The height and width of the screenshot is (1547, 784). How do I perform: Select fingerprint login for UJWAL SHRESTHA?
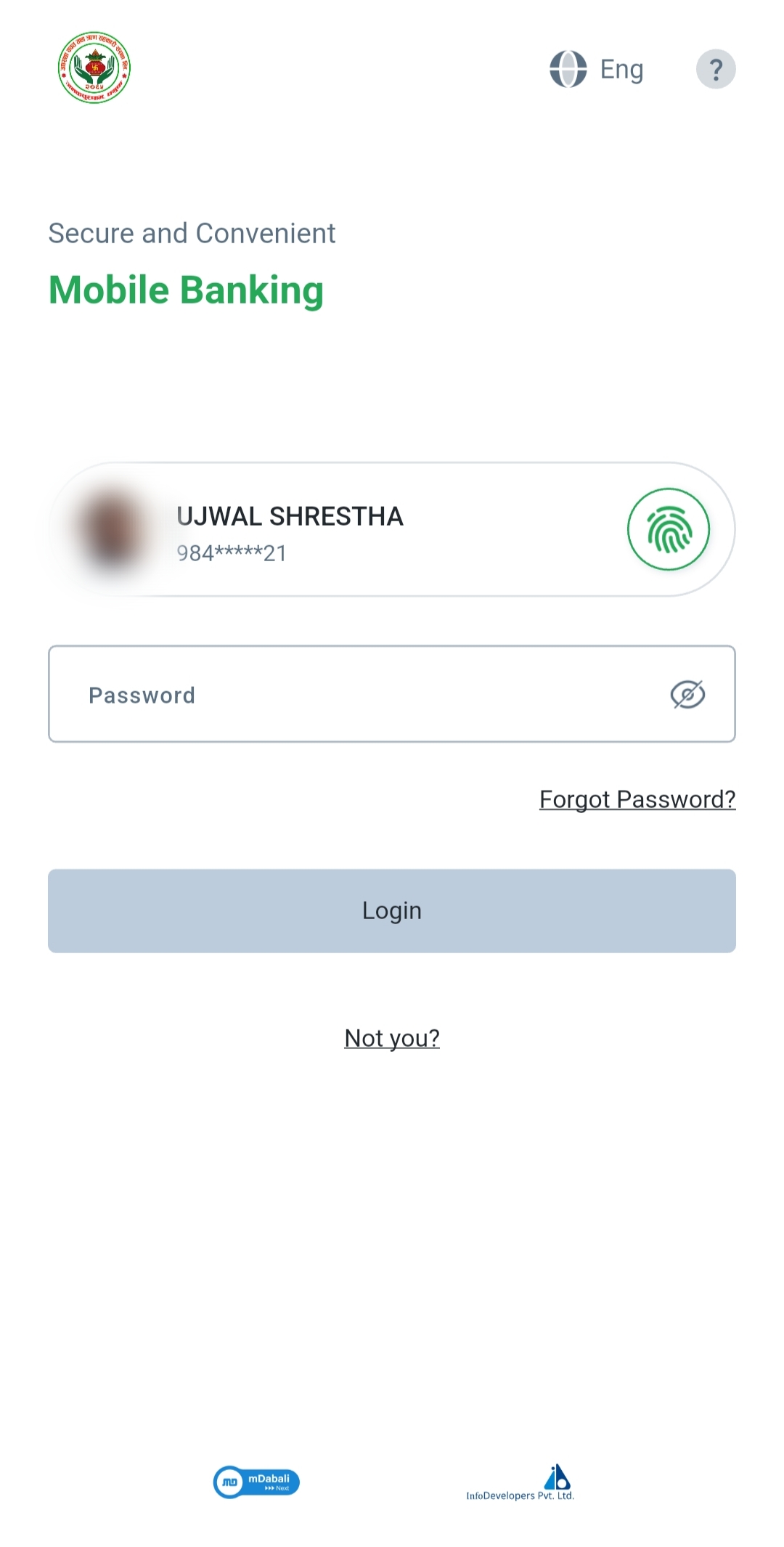669,529
